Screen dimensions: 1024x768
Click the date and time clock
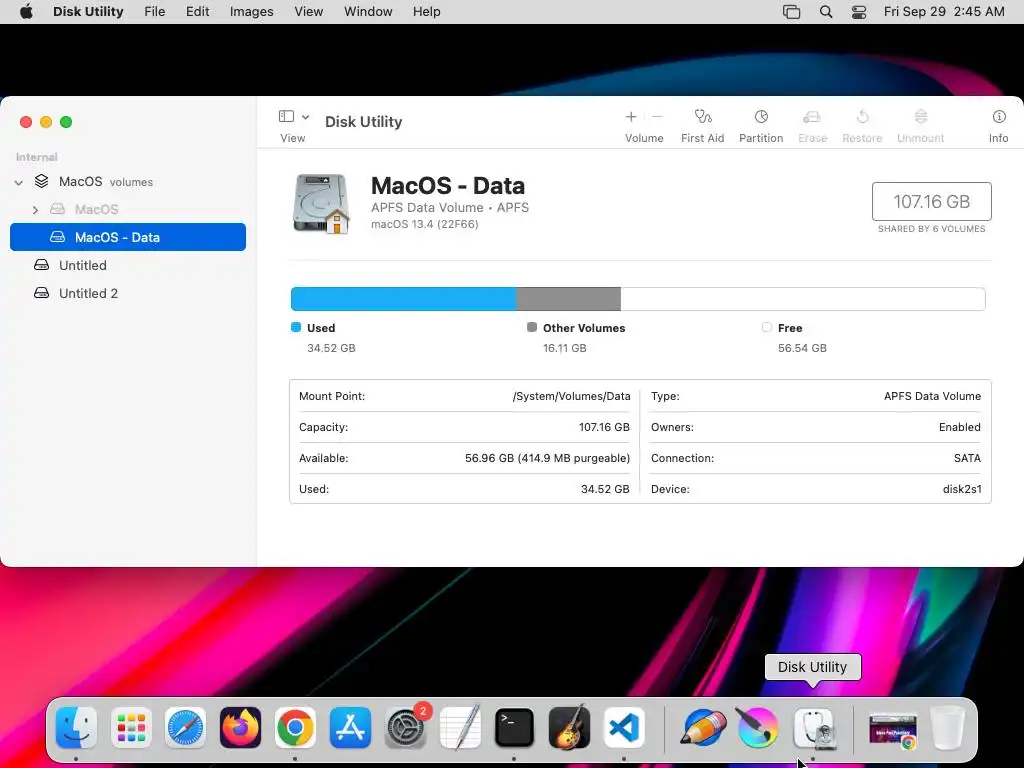point(944,12)
